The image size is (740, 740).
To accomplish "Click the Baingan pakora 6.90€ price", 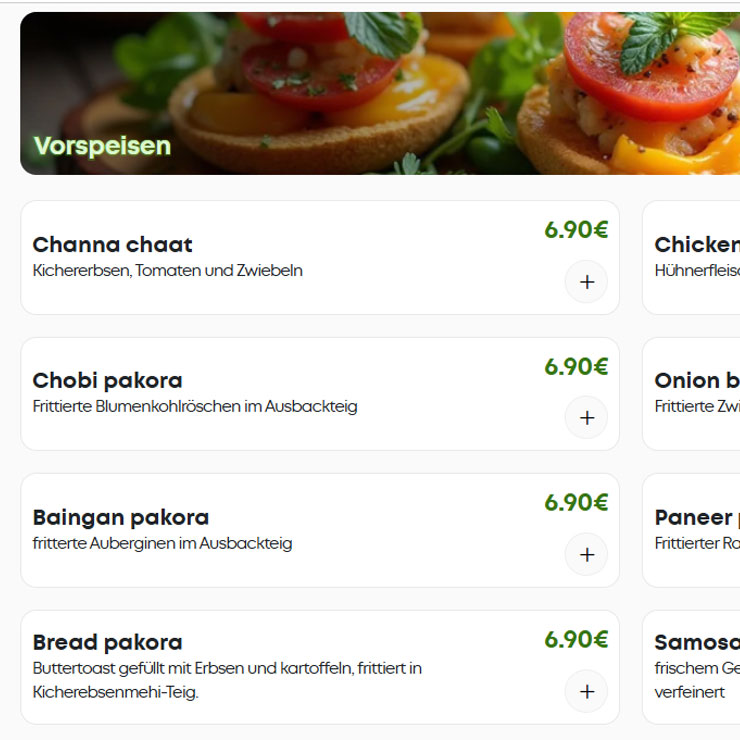I will pyautogui.click(x=576, y=503).
